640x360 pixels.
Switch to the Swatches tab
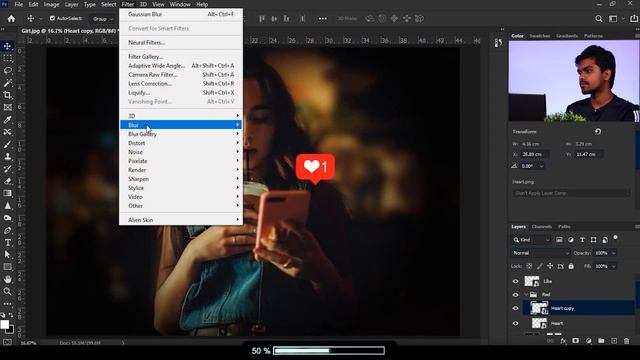(540, 36)
